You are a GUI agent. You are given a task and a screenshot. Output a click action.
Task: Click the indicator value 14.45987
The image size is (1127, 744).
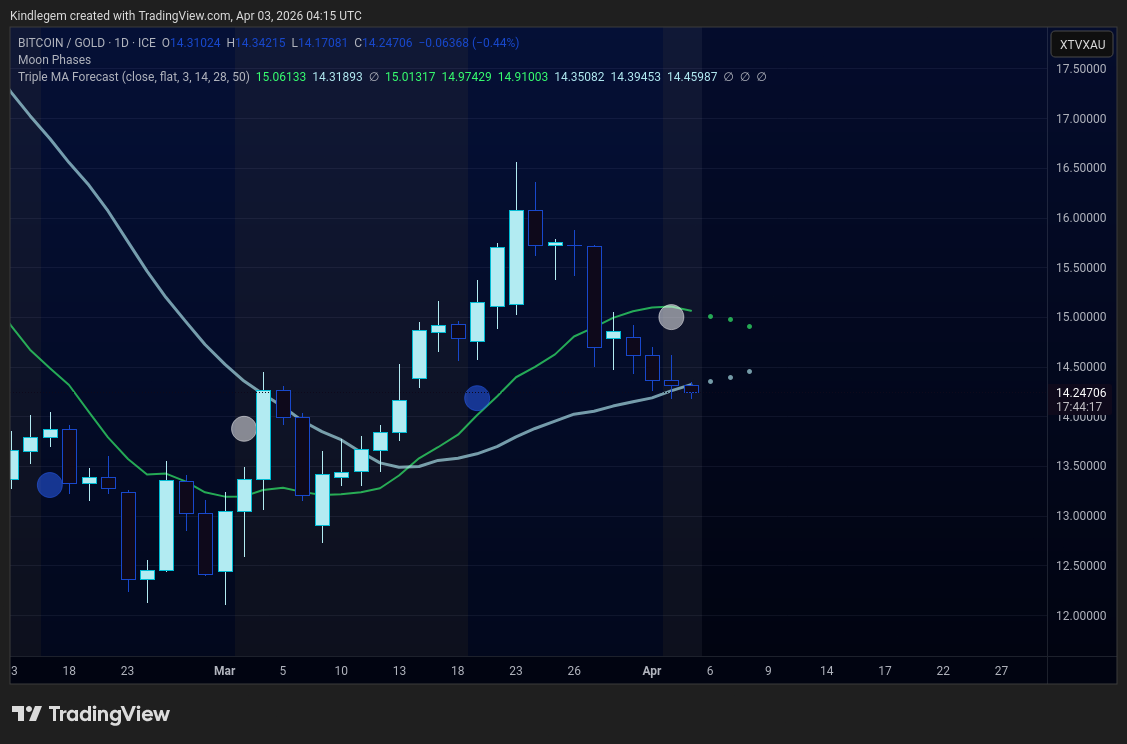pos(692,77)
